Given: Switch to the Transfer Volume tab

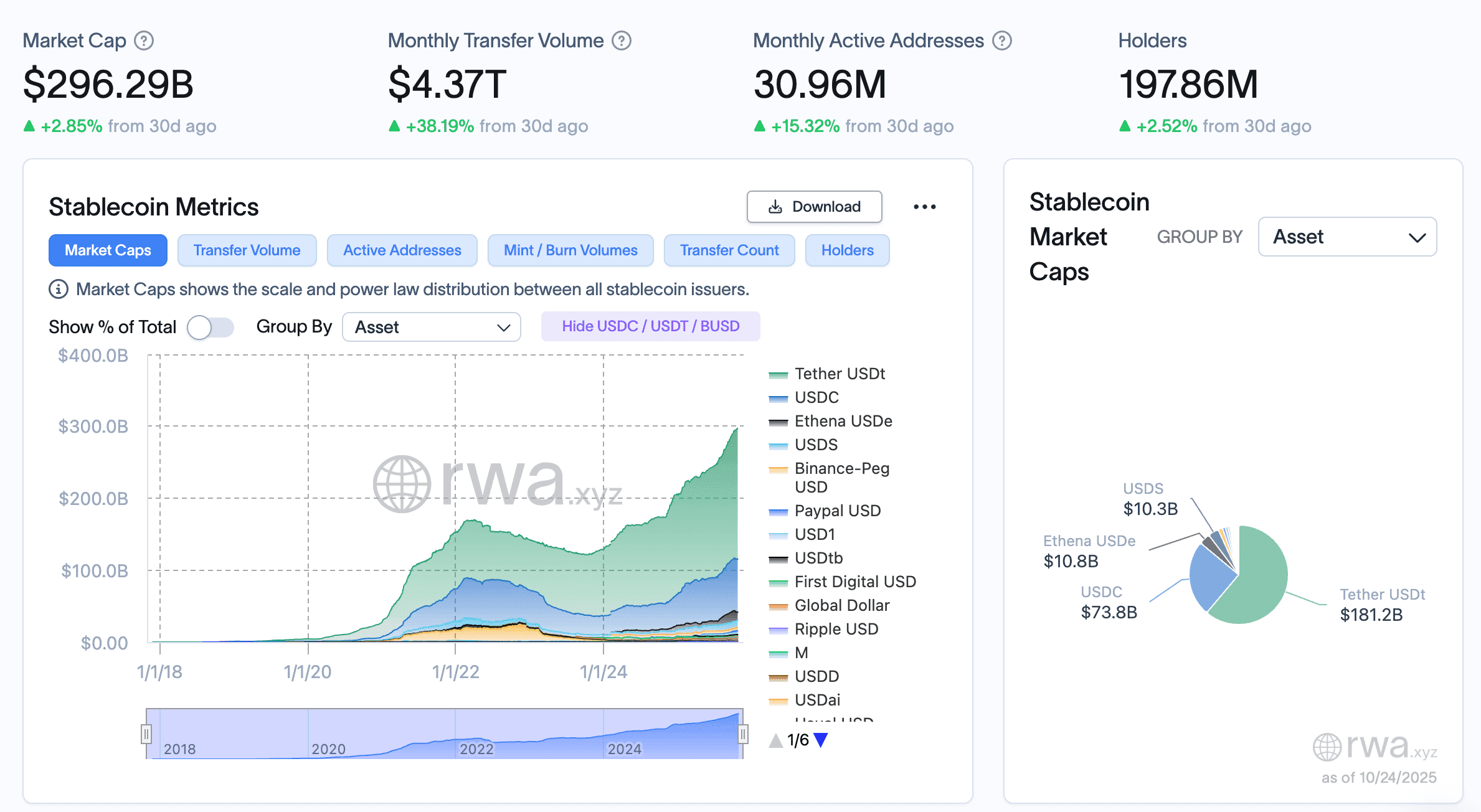Looking at the screenshot, I should 247,250.
